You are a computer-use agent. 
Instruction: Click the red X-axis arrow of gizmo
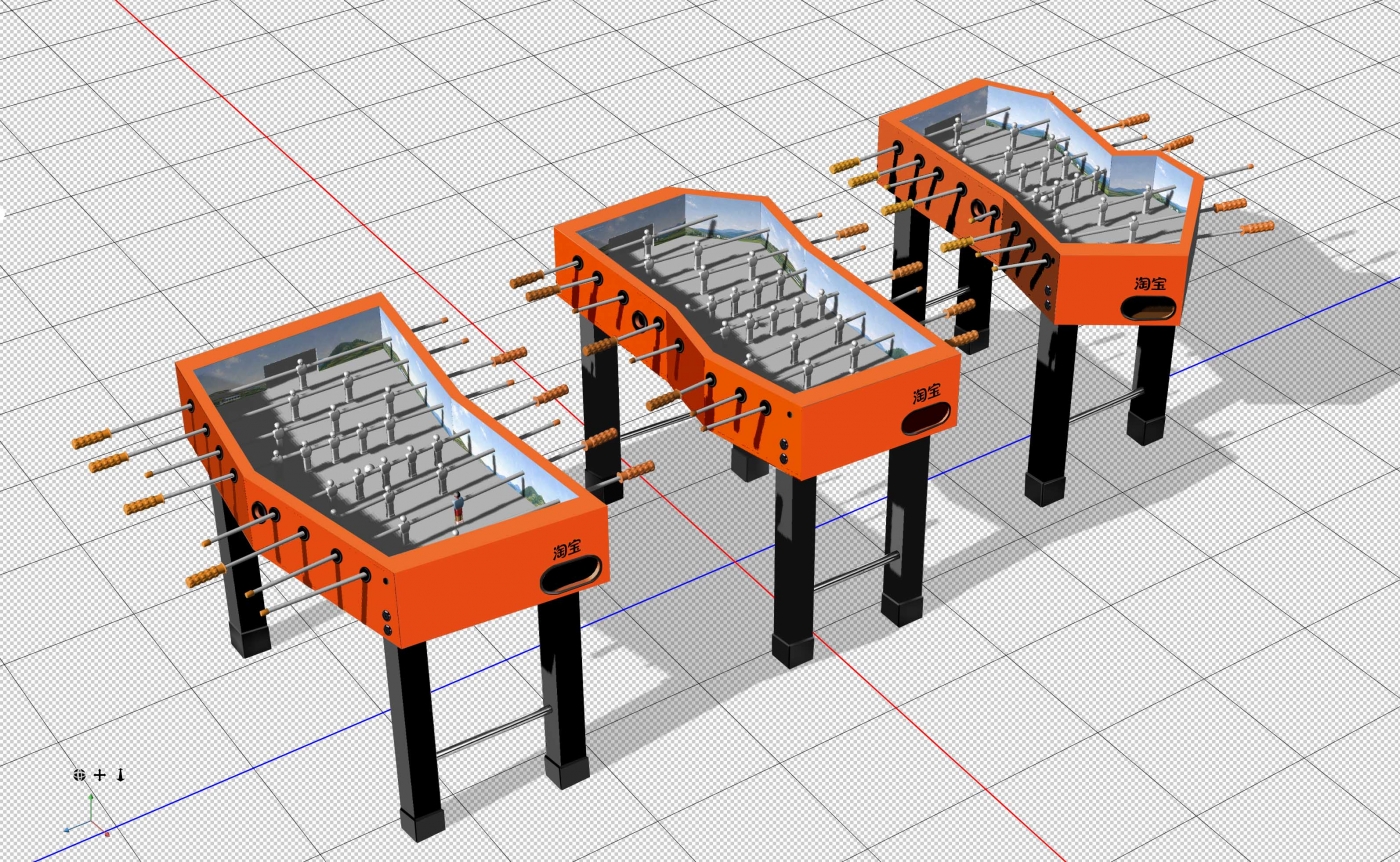(106, 831)
